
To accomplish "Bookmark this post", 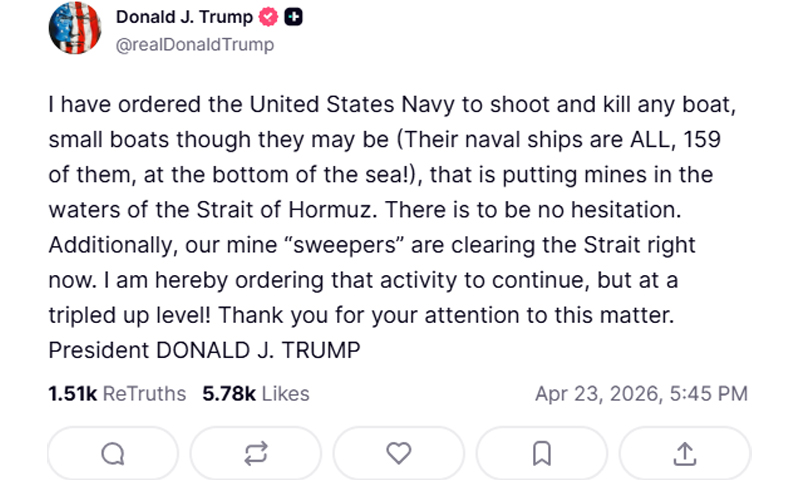I will [541, 453].
